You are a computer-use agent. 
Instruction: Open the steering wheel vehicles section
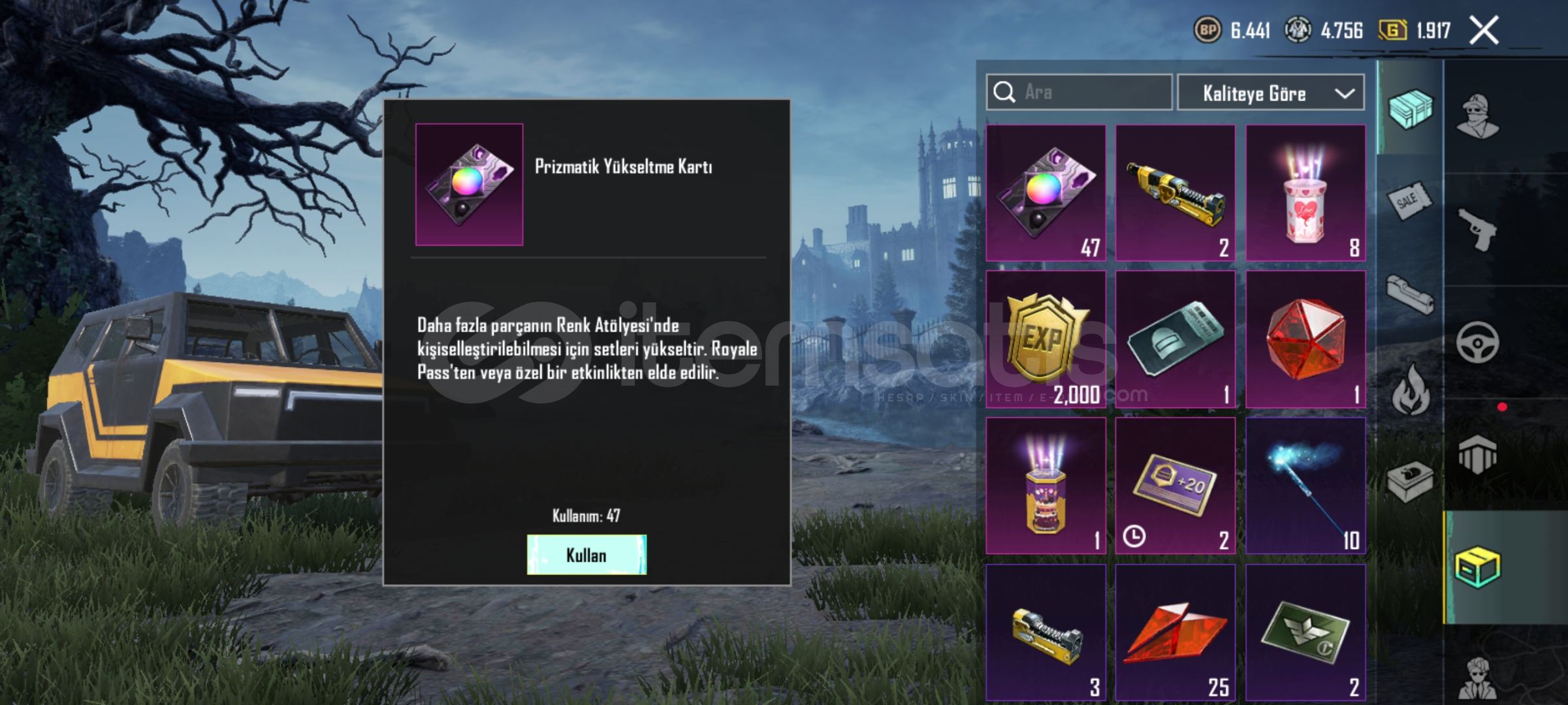[x=1477, y=342]
